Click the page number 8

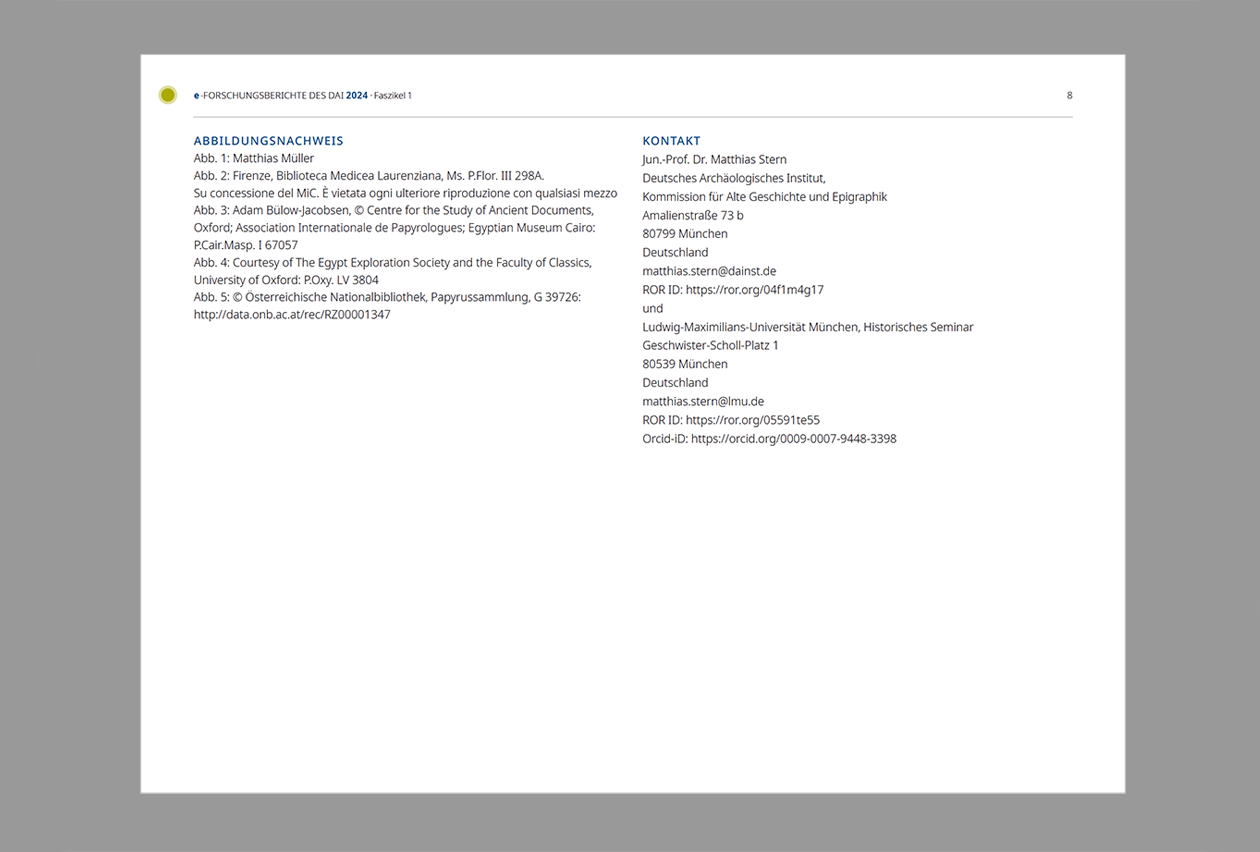point(1069,95)
